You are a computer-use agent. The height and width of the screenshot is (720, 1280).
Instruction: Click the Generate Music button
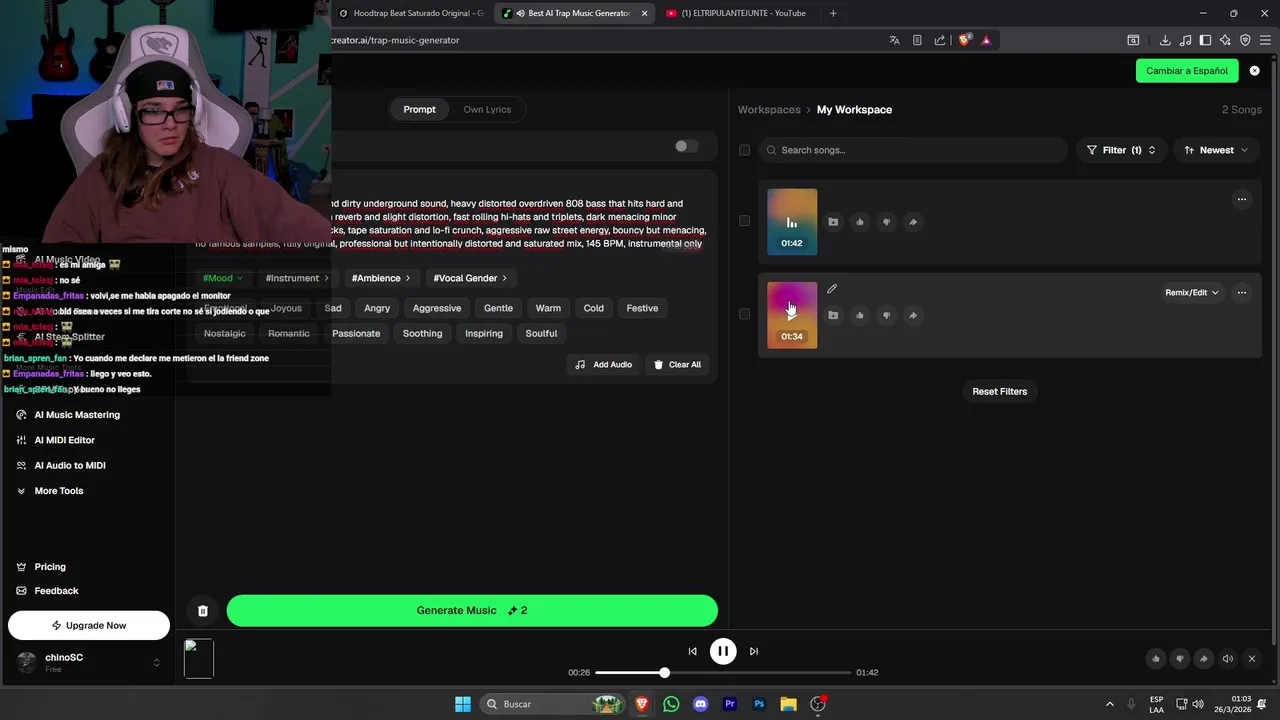pos(472,611)
